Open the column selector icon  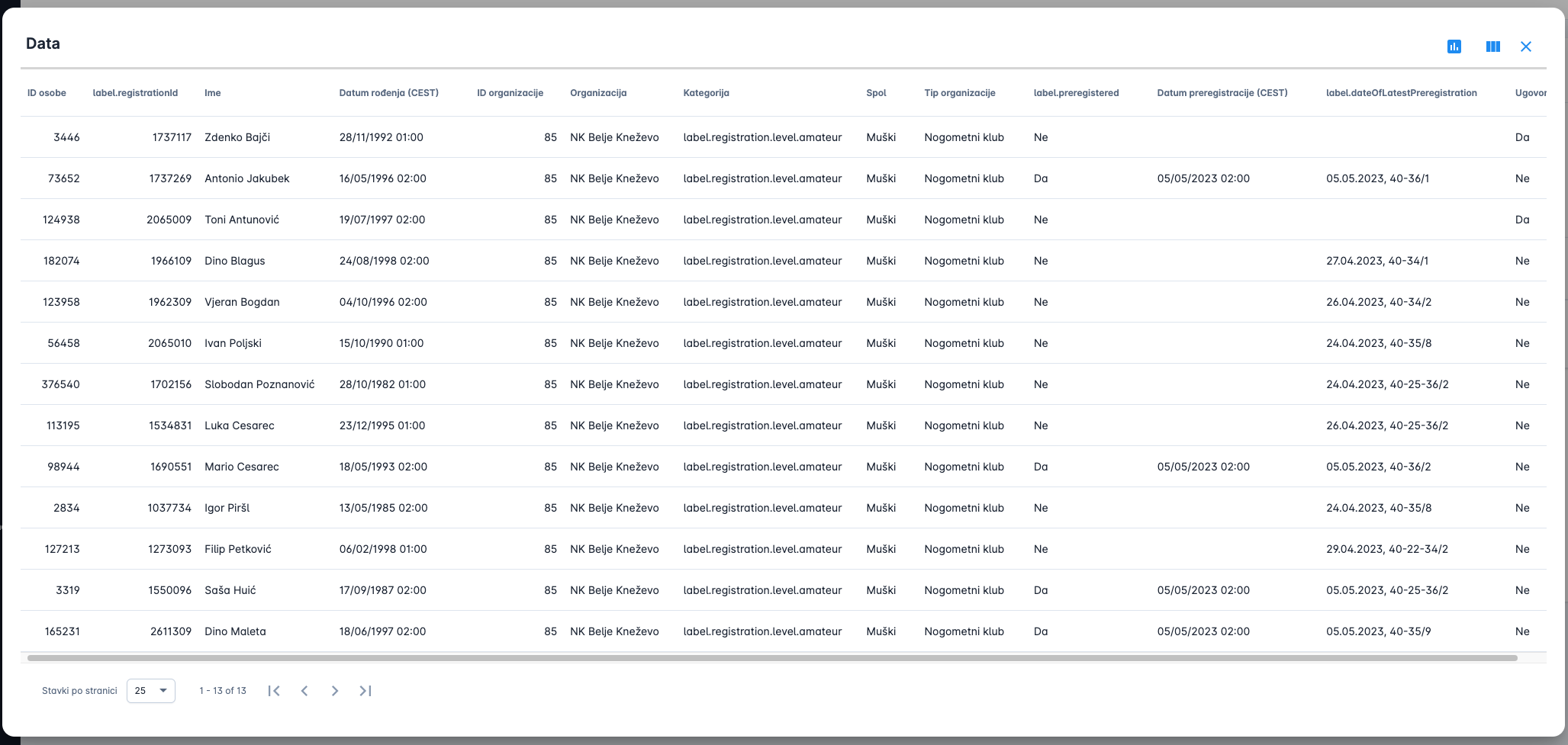pos(1492,47)
